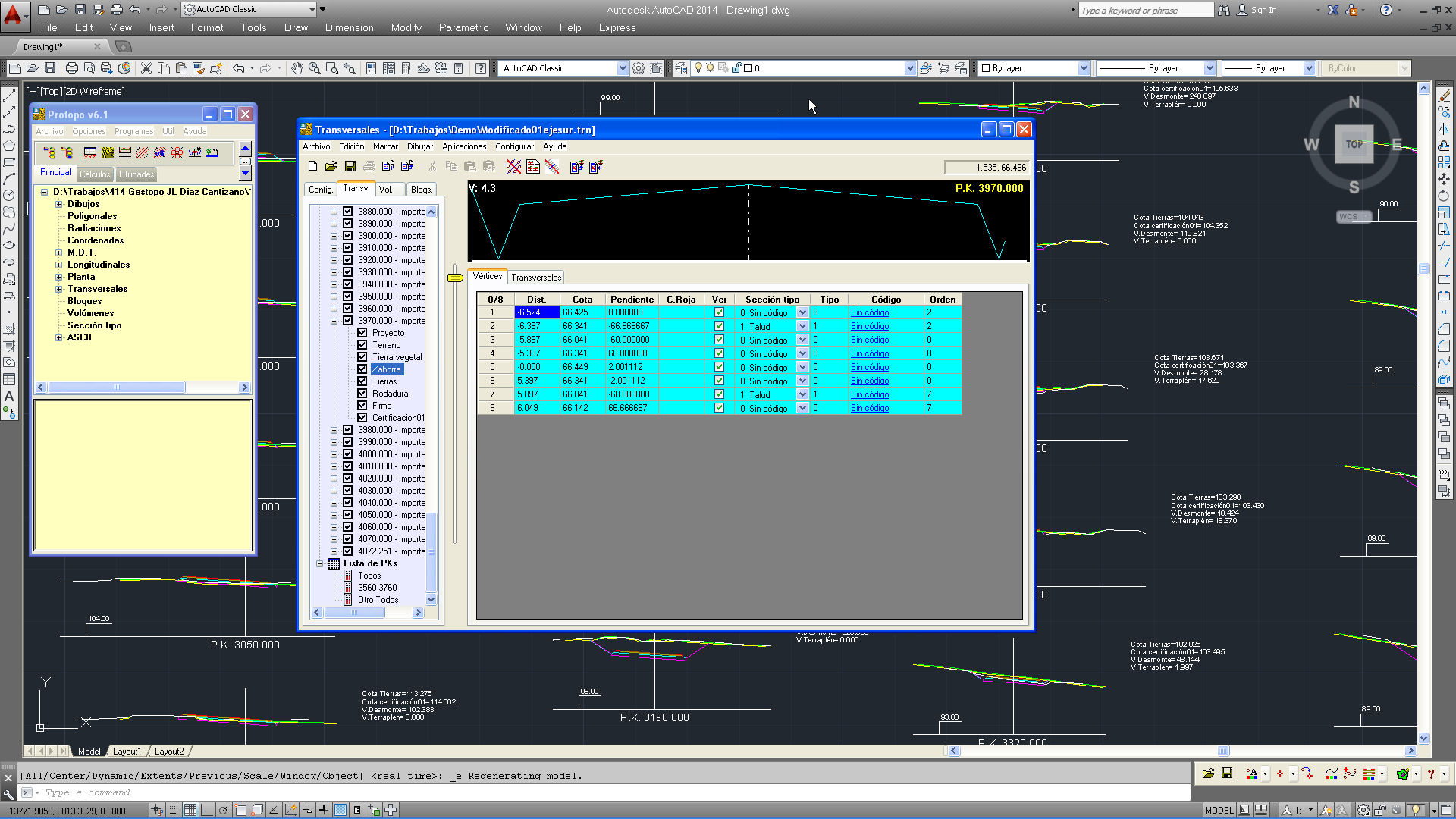
Task: Print from the Transversales toolbar
Action: [x=369, y=166]
